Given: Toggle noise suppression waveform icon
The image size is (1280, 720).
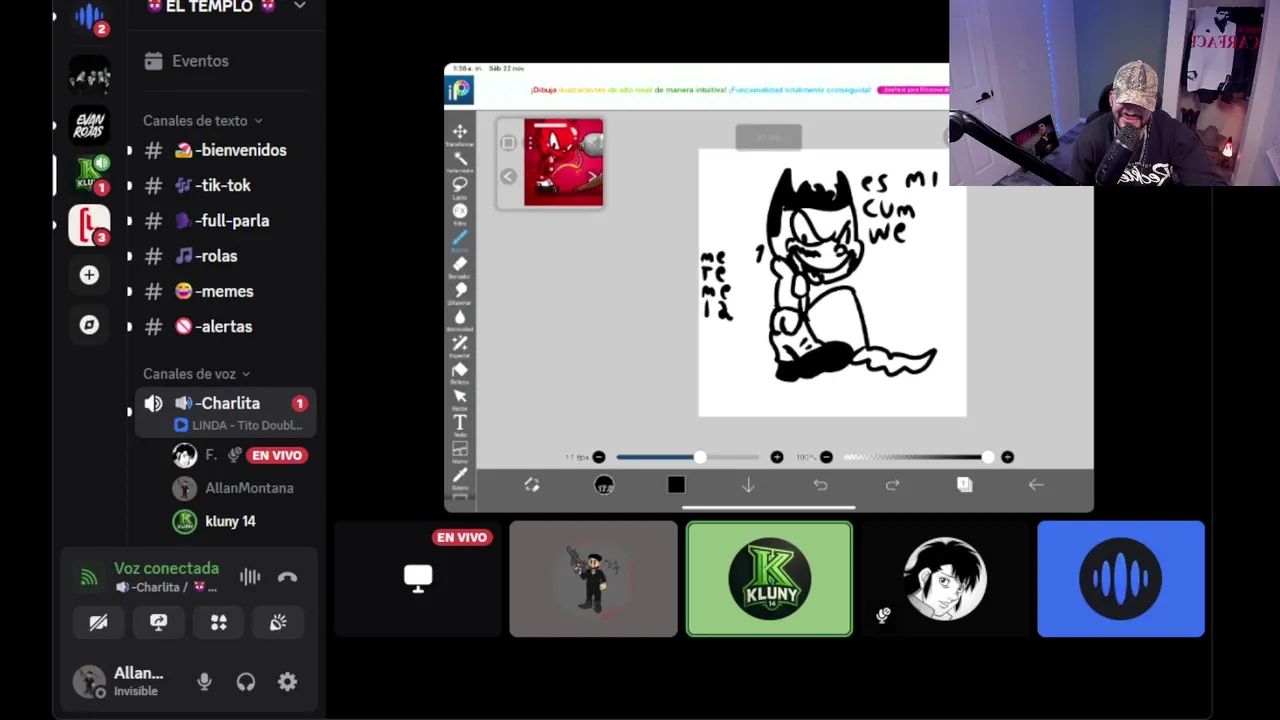Looking at the screenshot, I should [x=250, y=577].
